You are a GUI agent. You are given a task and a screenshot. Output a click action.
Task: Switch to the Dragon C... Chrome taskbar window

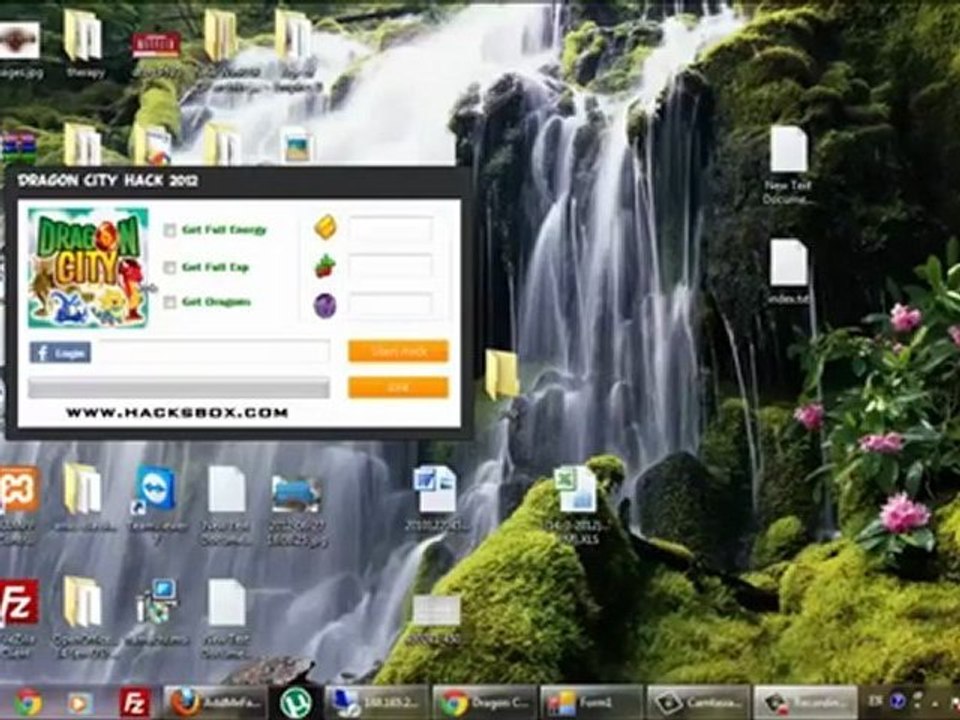[484, 703]
